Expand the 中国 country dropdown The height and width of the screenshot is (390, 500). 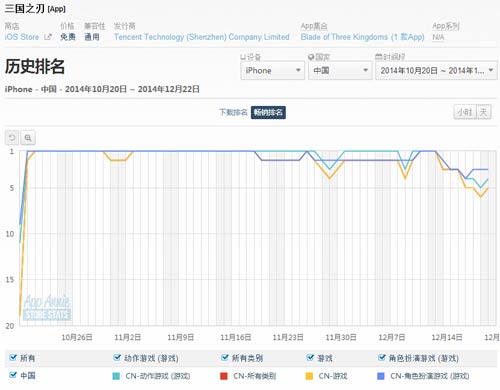[x=340, y=70]
